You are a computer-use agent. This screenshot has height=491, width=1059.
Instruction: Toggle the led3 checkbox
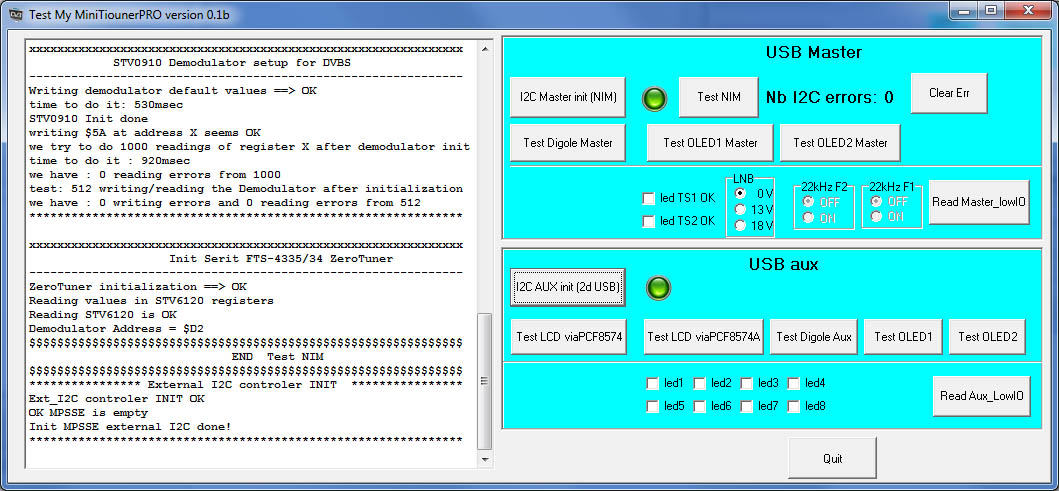[x=746, y=384]
